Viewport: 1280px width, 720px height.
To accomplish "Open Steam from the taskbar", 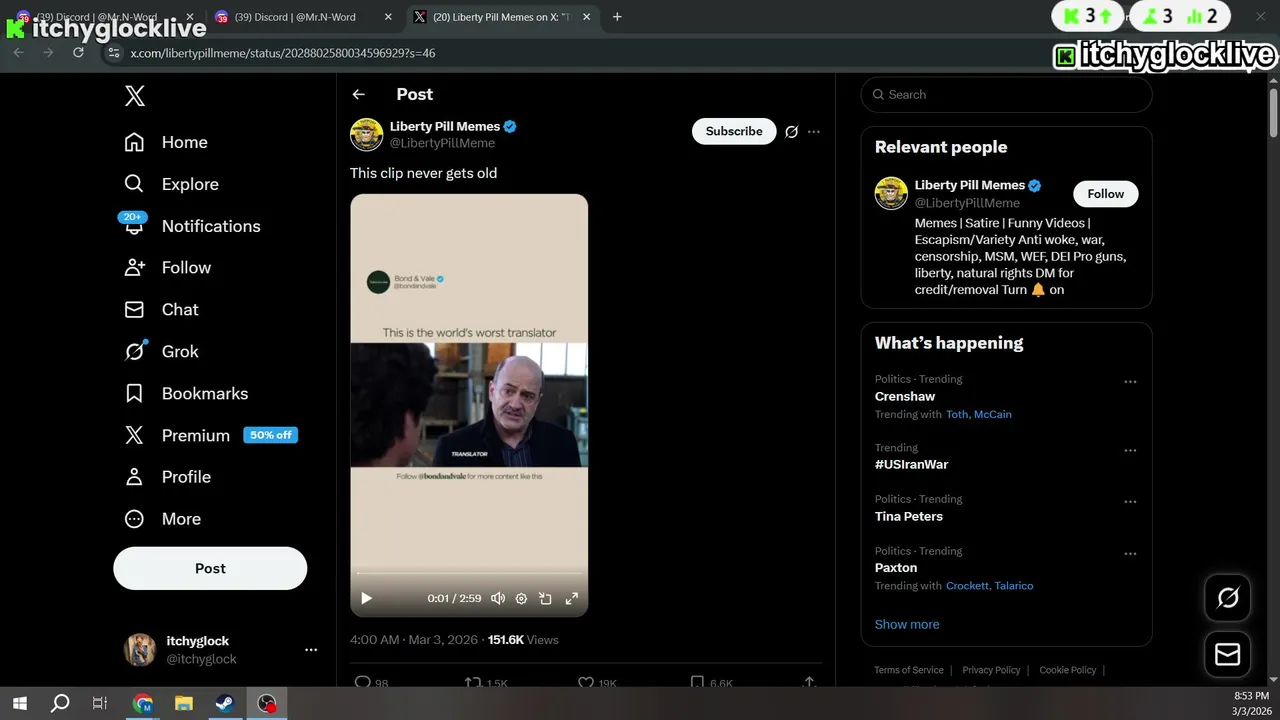I will [x=224, y=703].
